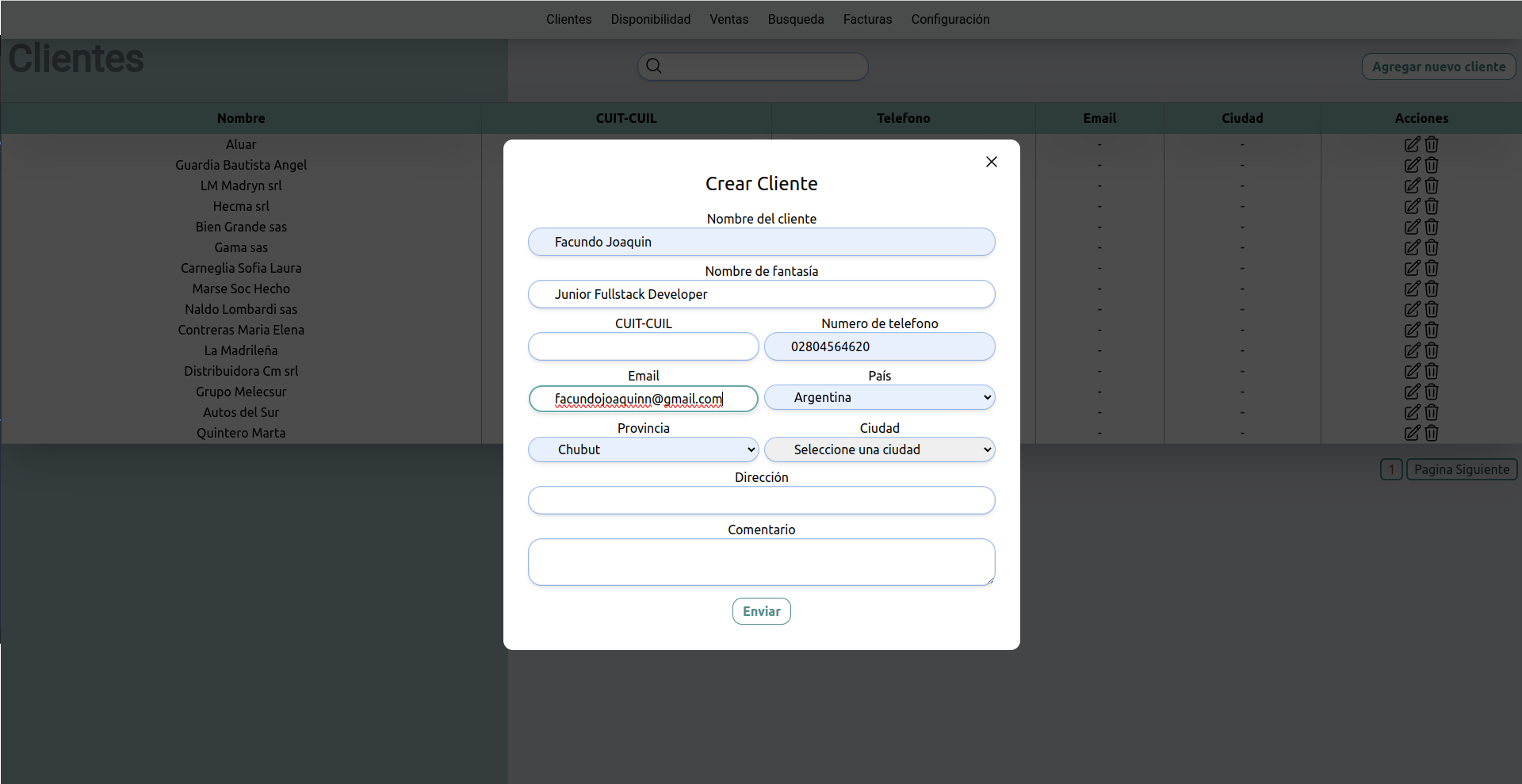Select the Distribuidora Cm srl row name
Viewport: 1522px width, 784px height.
pos(241,371)
